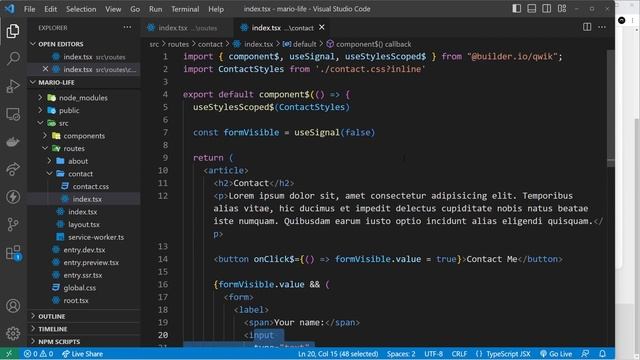This screenshot has height=360, width=640.
Task: Open the Selection menu
Action: click(81, 9)
